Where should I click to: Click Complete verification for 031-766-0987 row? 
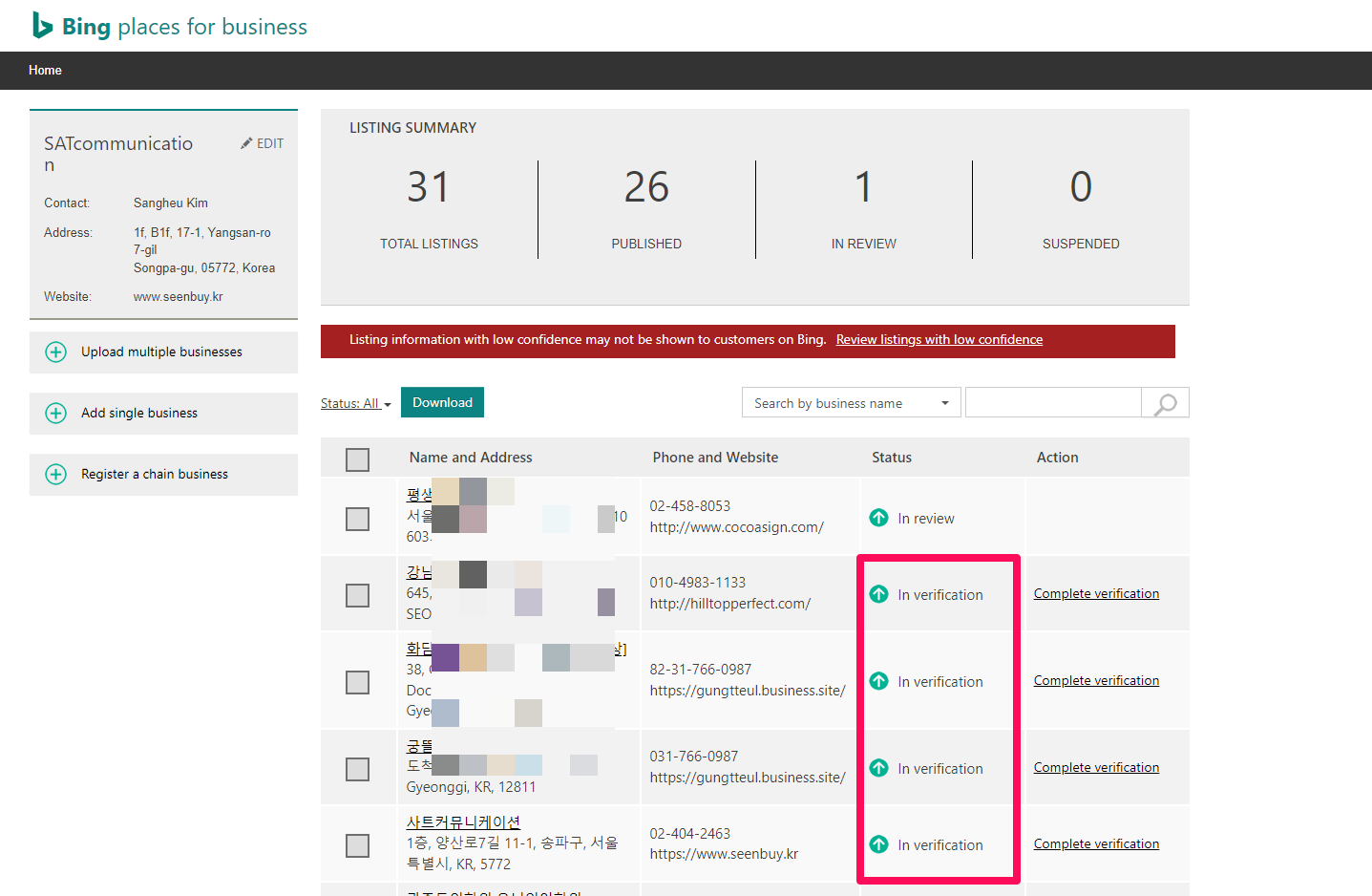click(1096, 767)
